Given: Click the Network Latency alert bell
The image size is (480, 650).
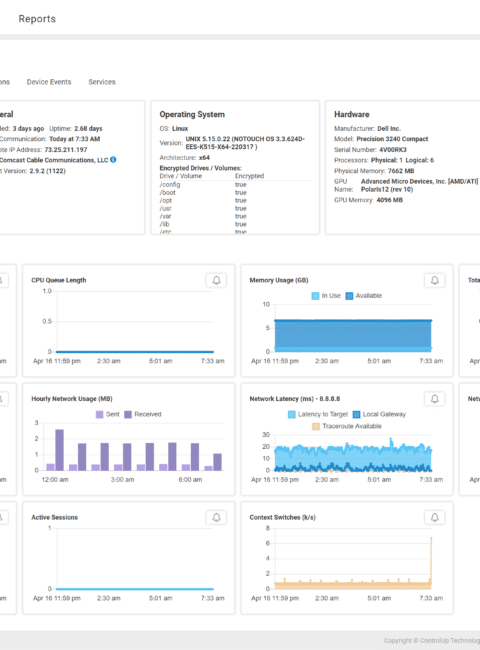Looking at the screenshot, I should (x=434, y=399).
